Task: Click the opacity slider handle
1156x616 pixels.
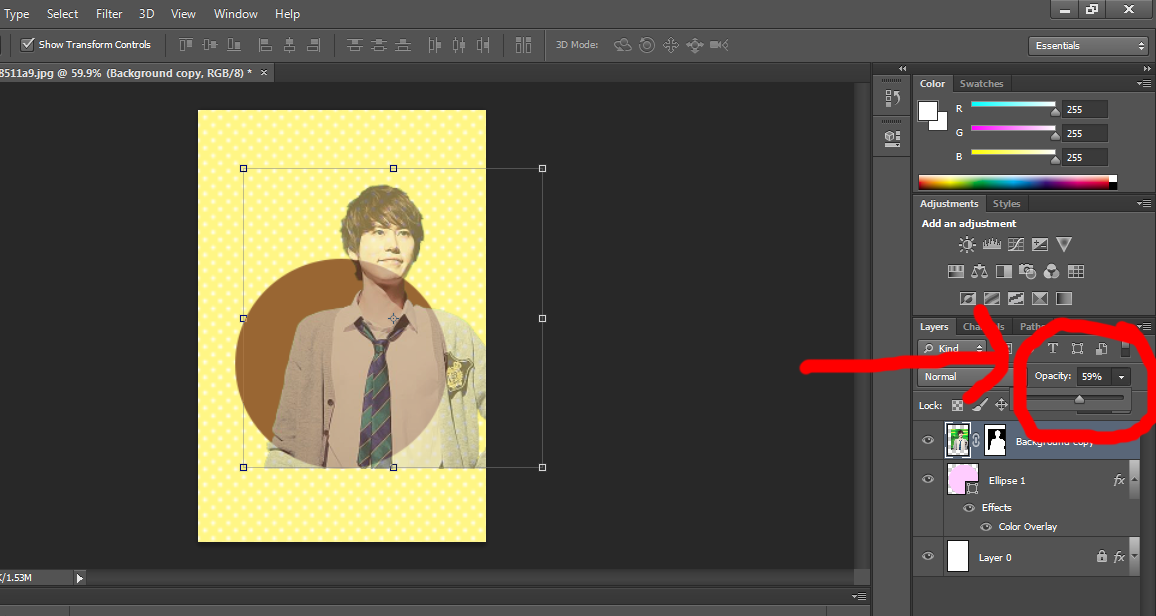Action: pos(1079,399)
